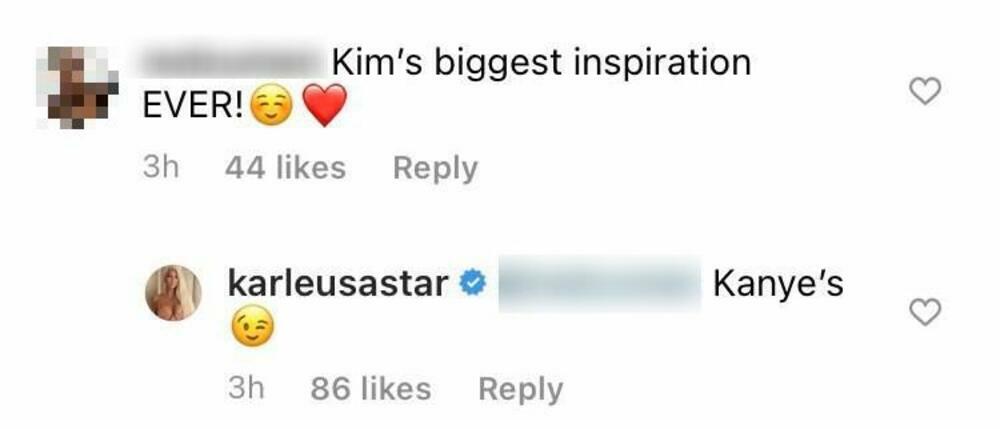Open the blurred username of first commenter
This screenshot has height=429, width=1000.
click(234, 64)
